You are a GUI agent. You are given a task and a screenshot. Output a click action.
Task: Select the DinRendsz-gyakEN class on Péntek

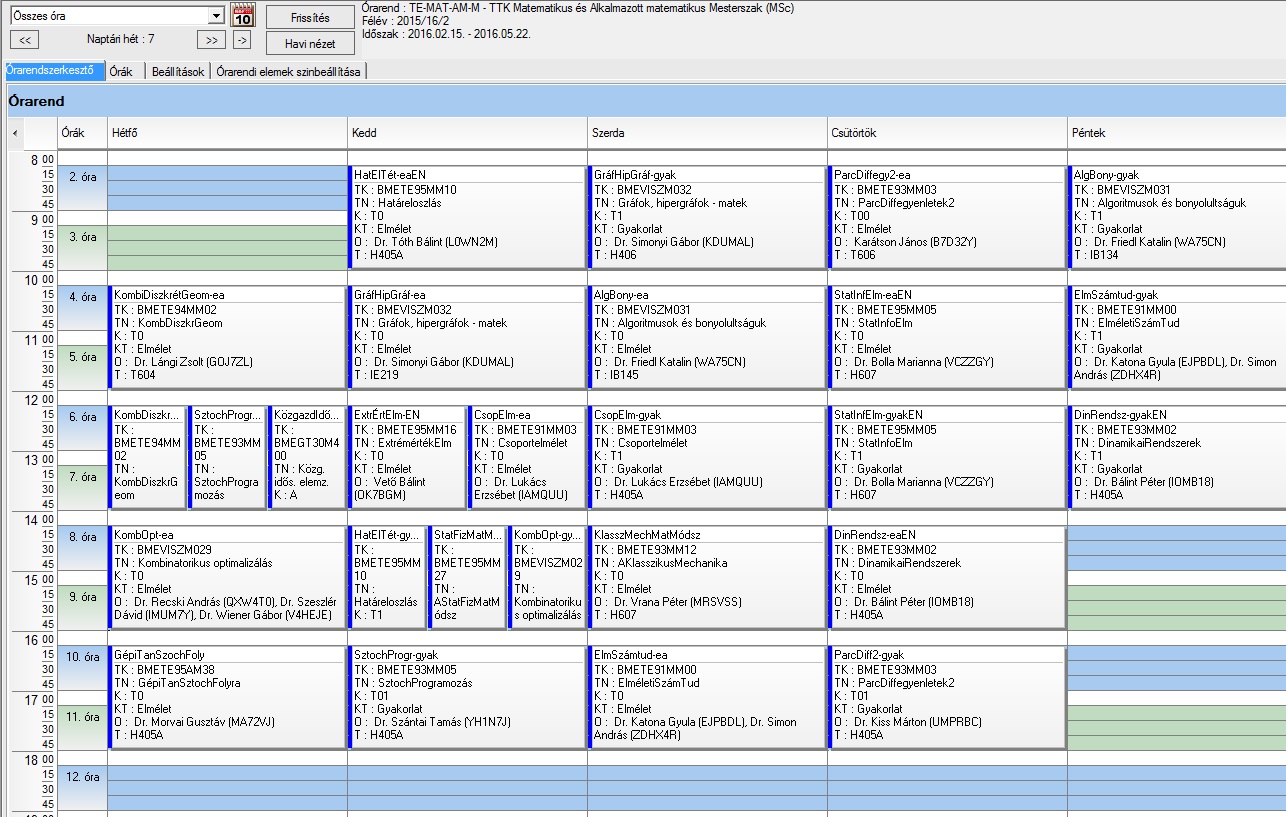coord(1177,457)
